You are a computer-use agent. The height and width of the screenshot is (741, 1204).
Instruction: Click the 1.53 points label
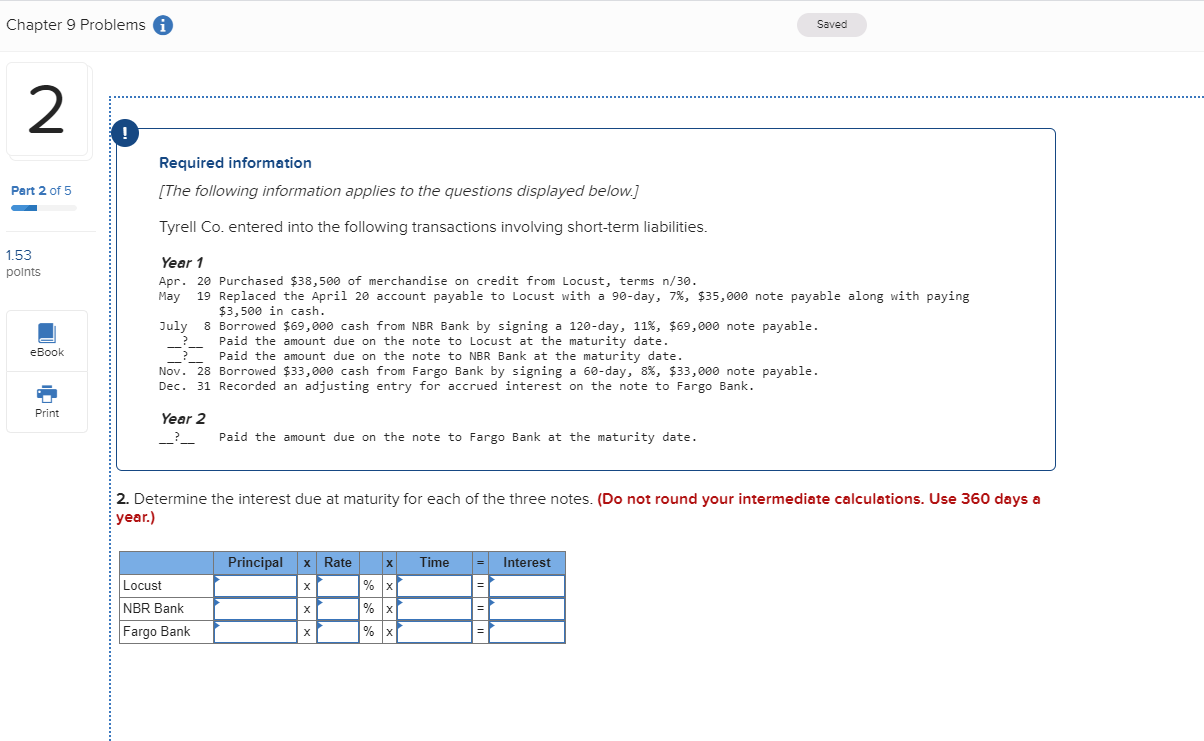[24, 263]
